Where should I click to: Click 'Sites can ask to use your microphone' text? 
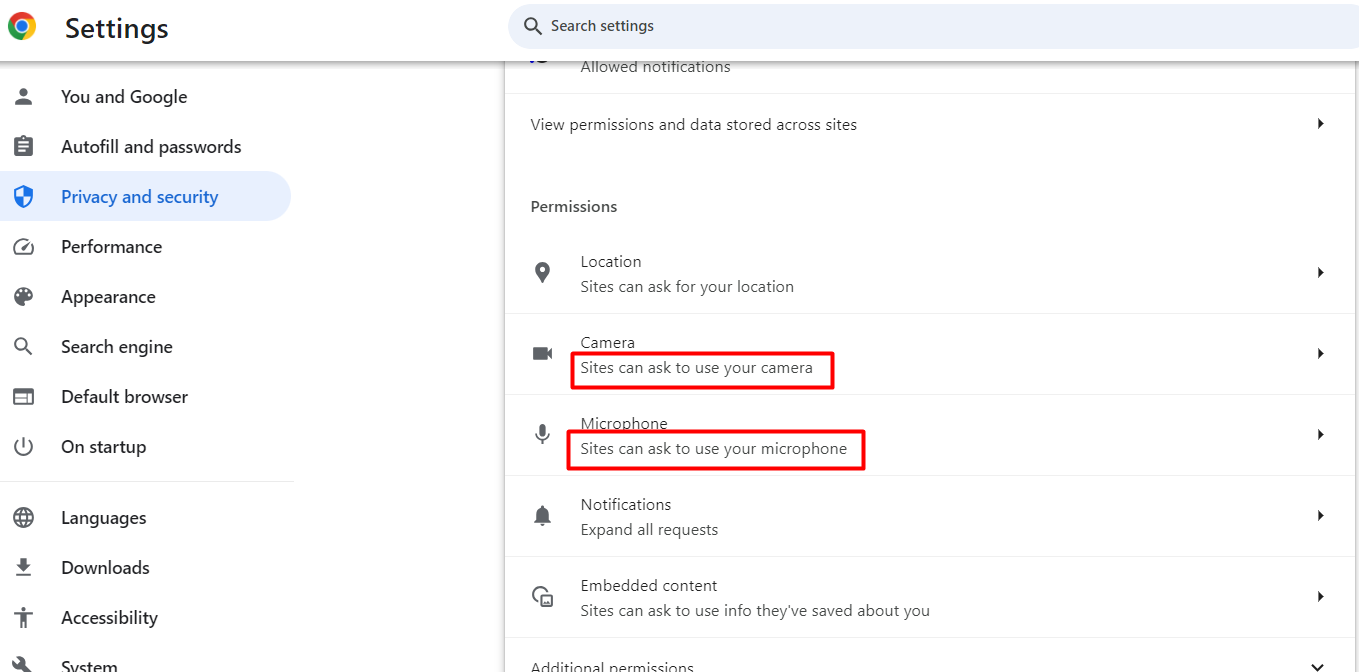click(714, 449)
